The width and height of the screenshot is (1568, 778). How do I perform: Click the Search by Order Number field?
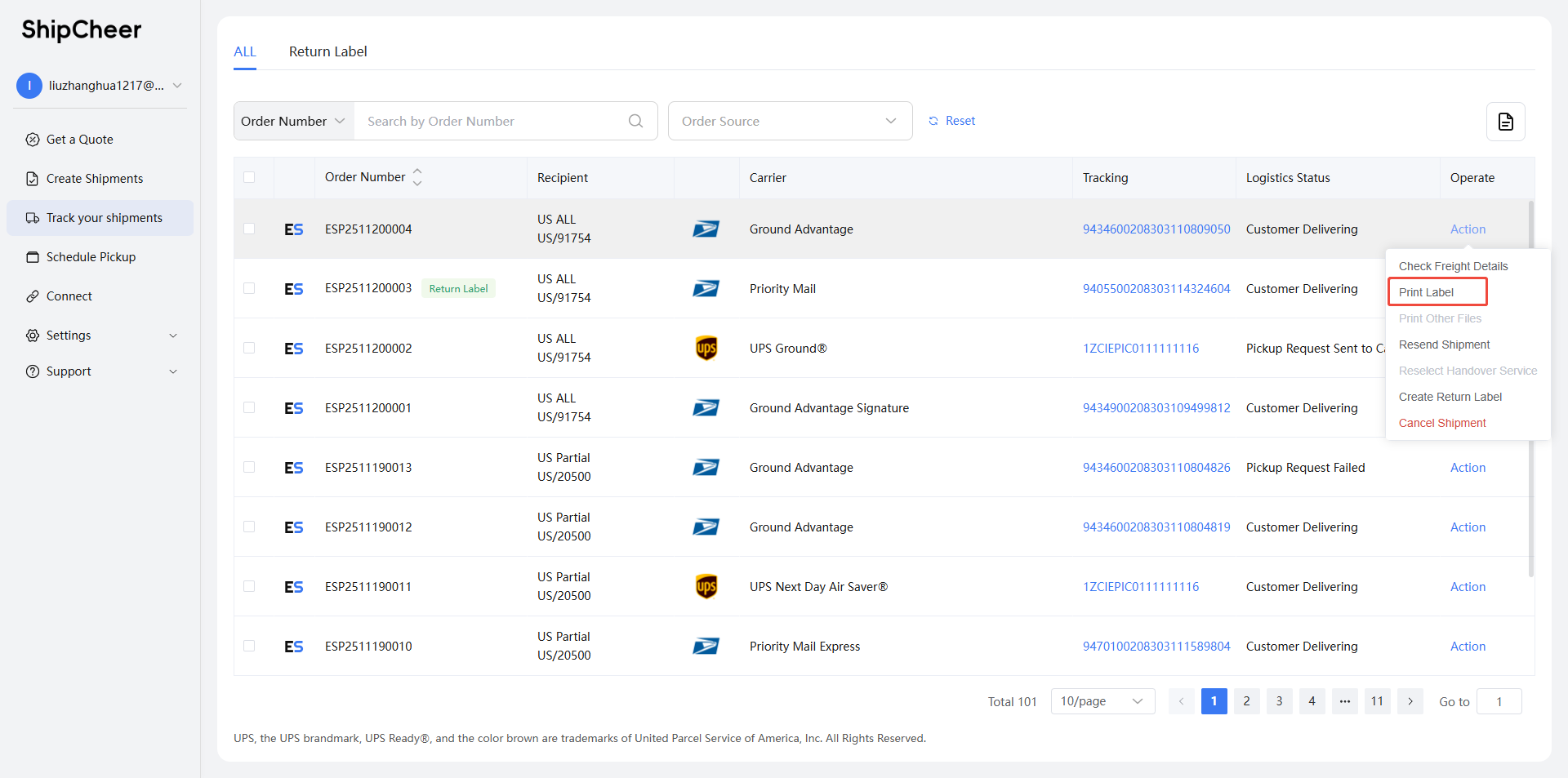490,121
